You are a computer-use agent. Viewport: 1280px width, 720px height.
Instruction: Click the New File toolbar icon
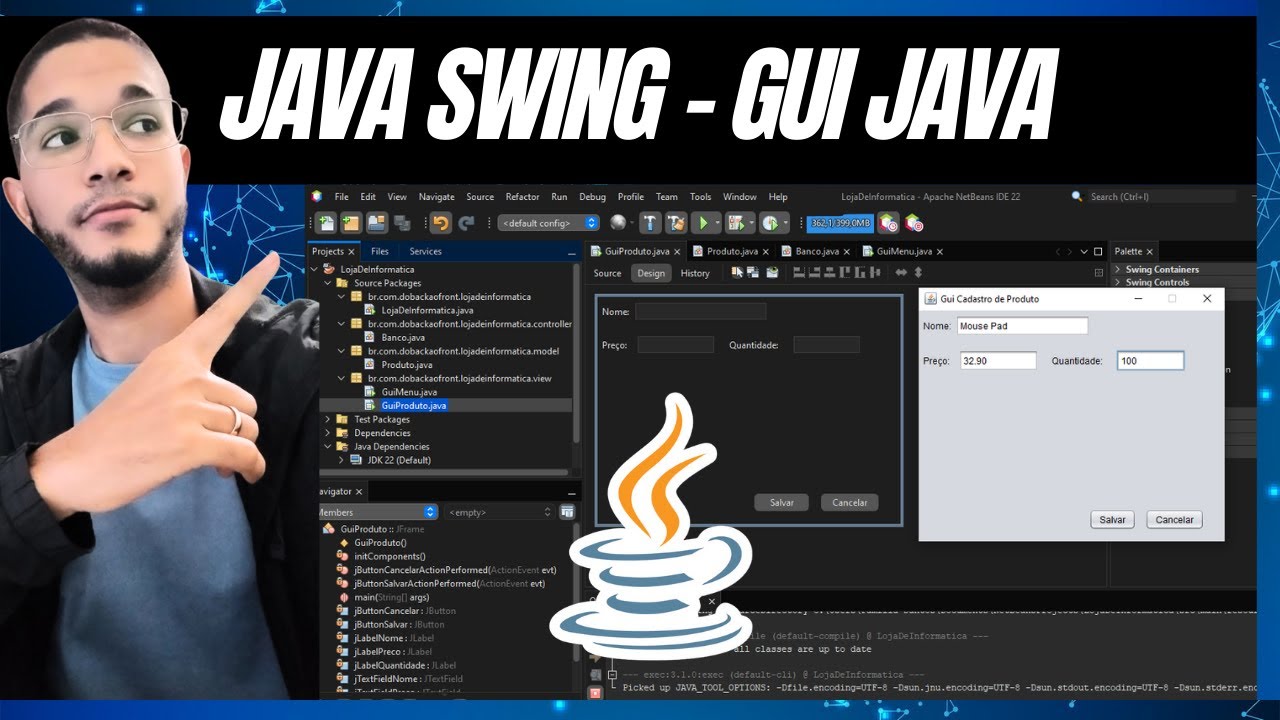coord(326,223)
